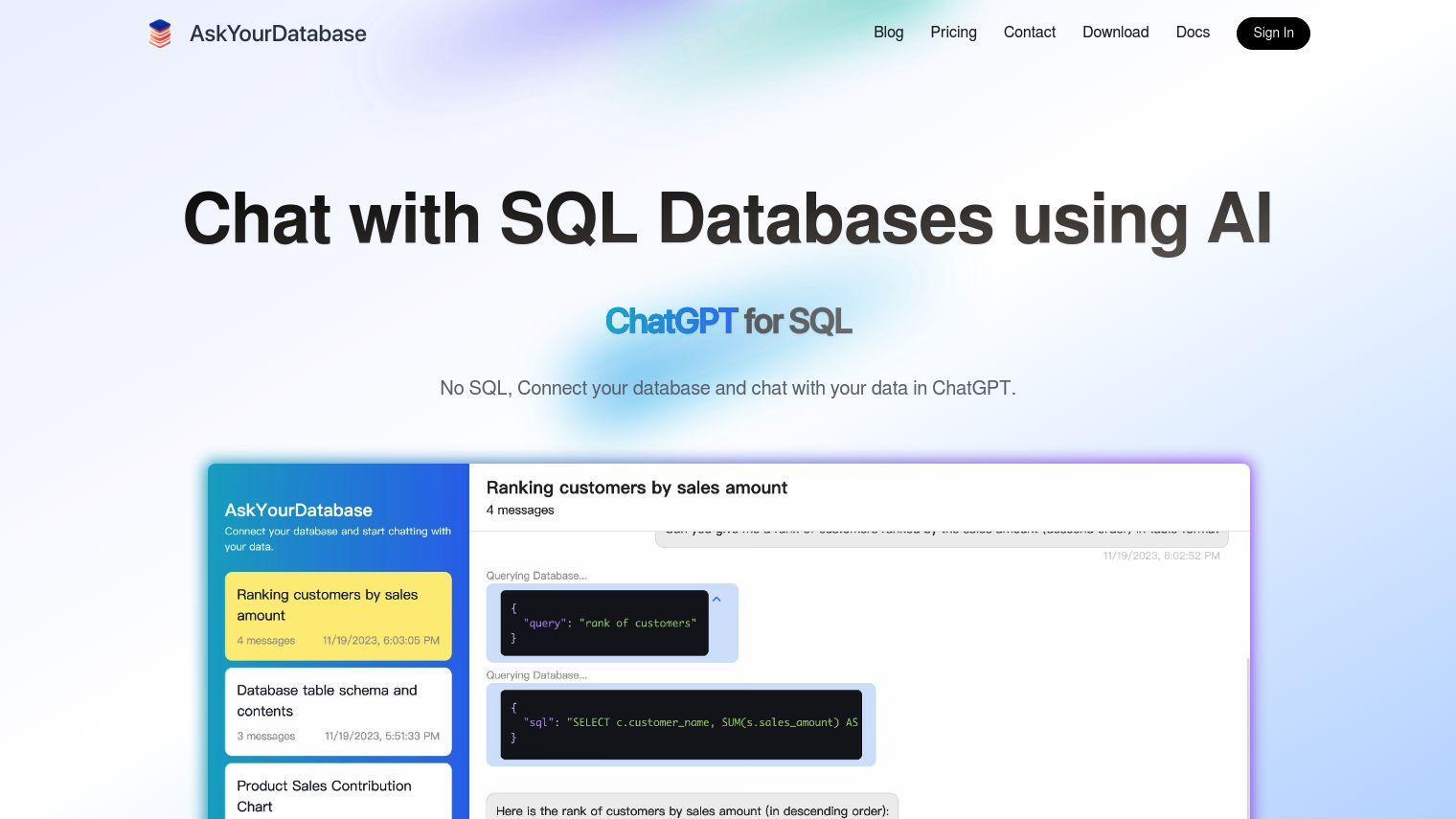Open the Database table schema and contents chat
The height and width of the screenshot is (819, 1456).
[x=338, y=712]
